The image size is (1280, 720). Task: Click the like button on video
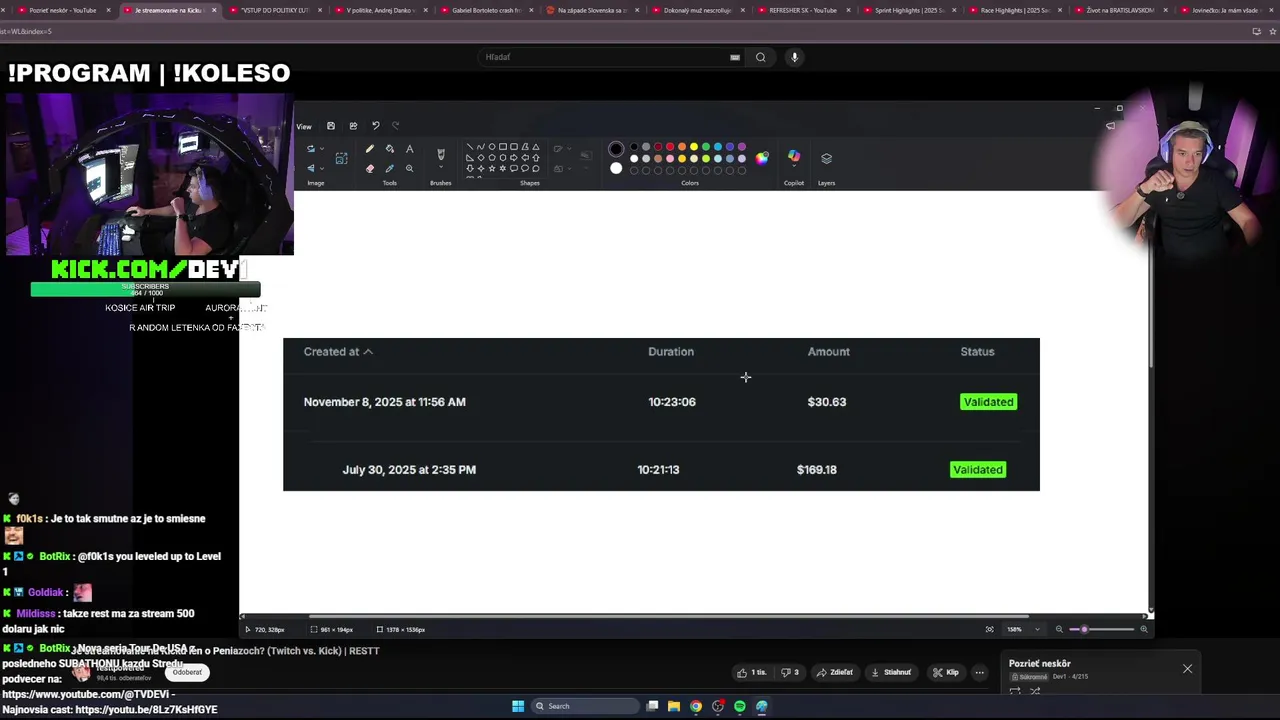coord(752,672)
